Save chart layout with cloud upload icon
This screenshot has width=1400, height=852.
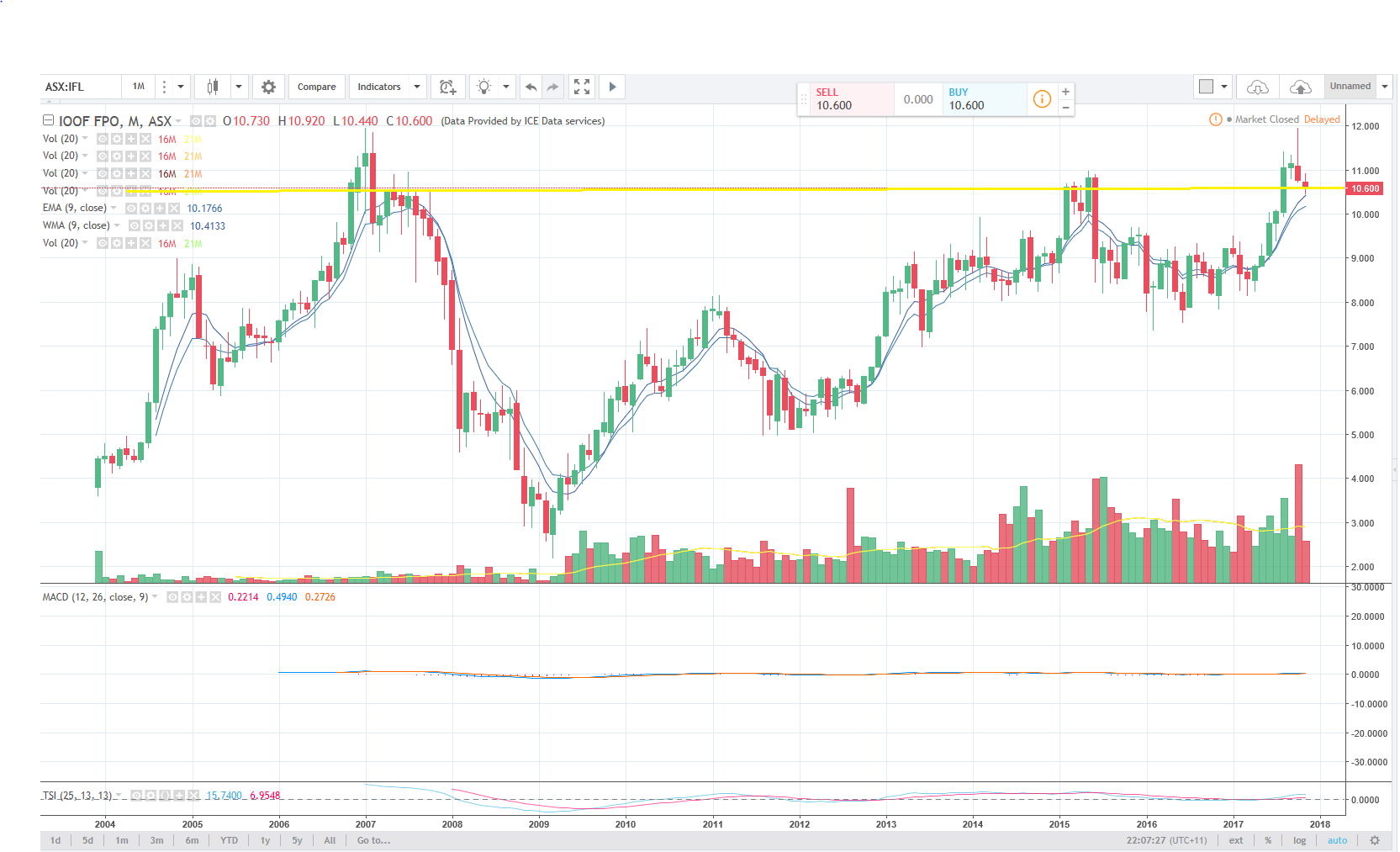[x=1300, y=87]
